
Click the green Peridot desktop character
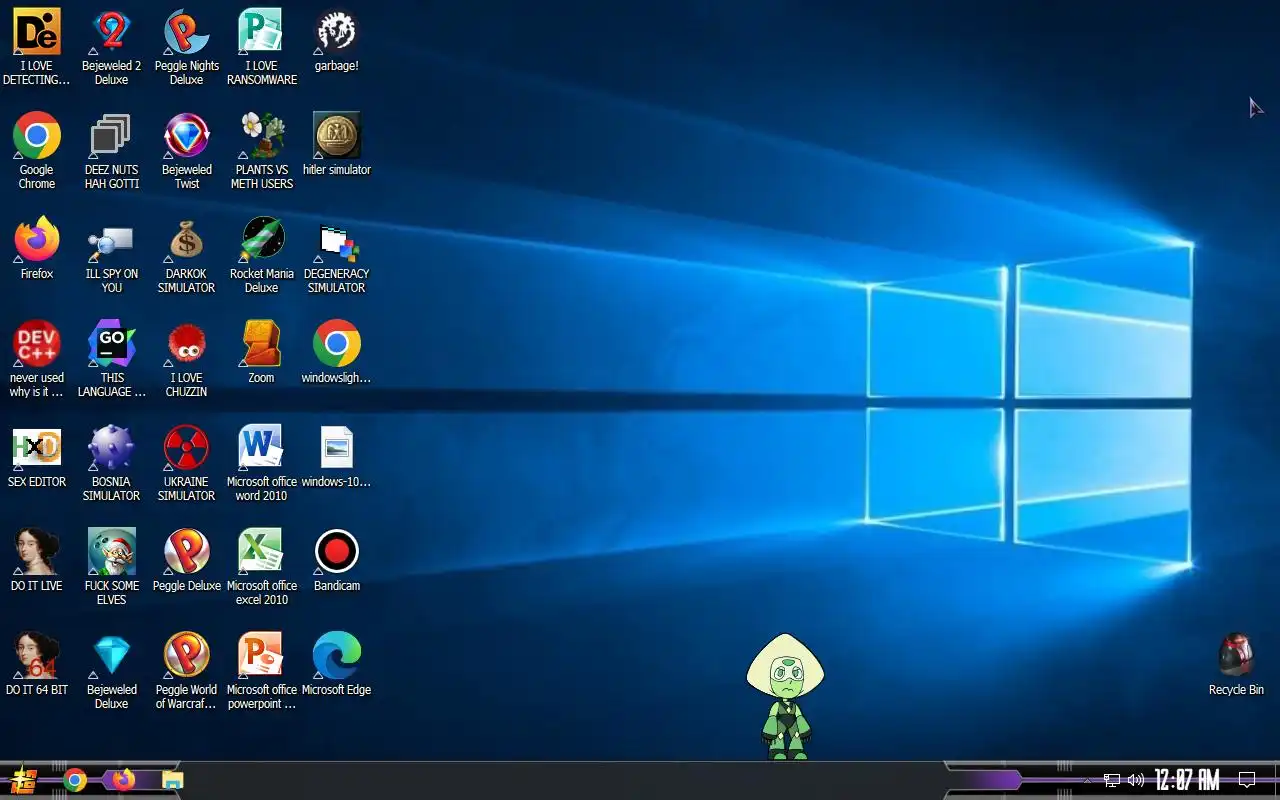786,696
